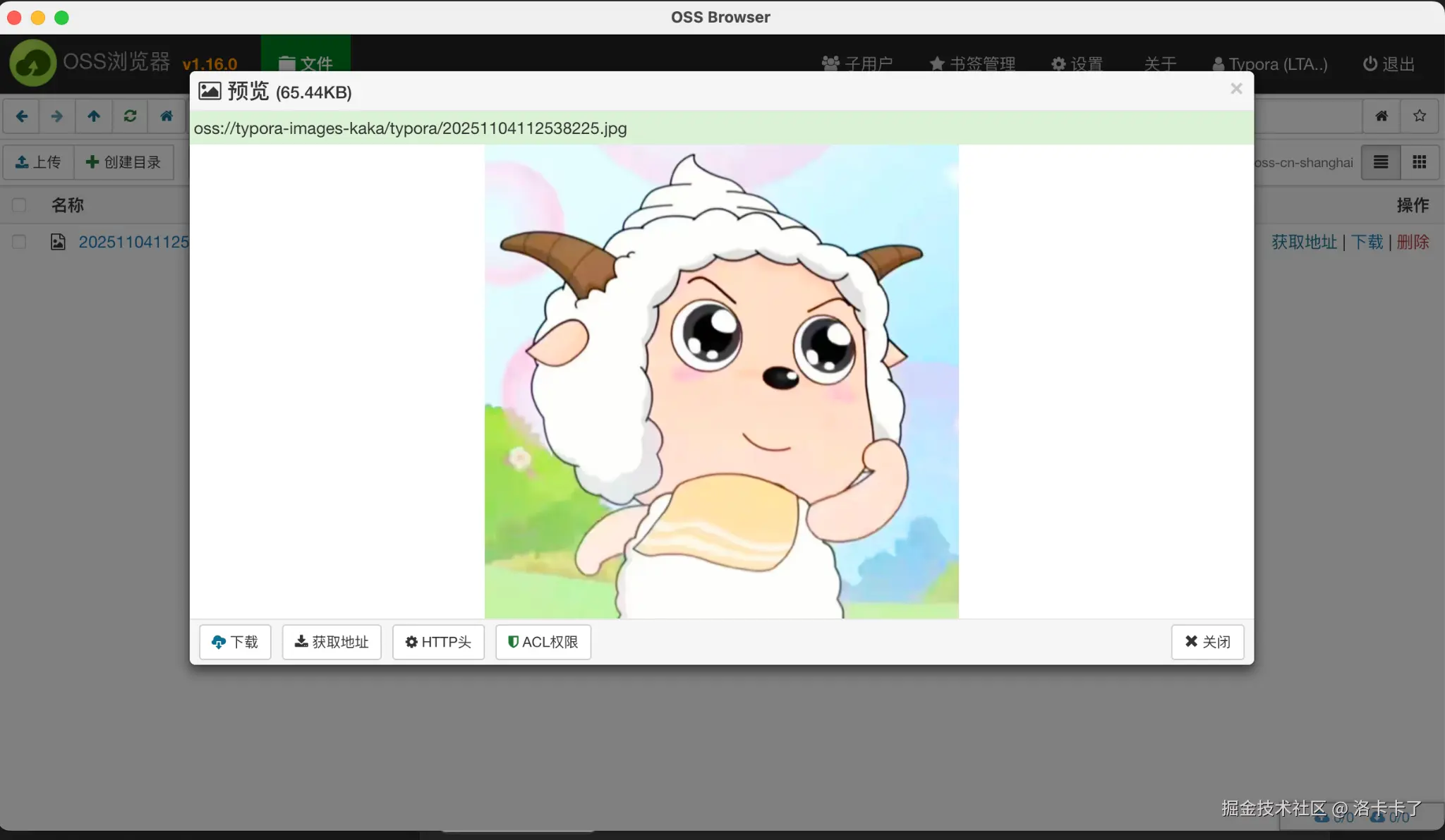Switch to list view layout
Viewport: 1445px width, 840px height.
click(x=1381, y=162)
